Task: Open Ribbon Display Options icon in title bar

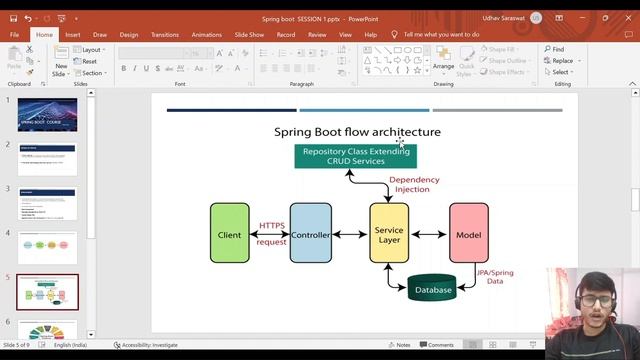Action: point(559,18)
